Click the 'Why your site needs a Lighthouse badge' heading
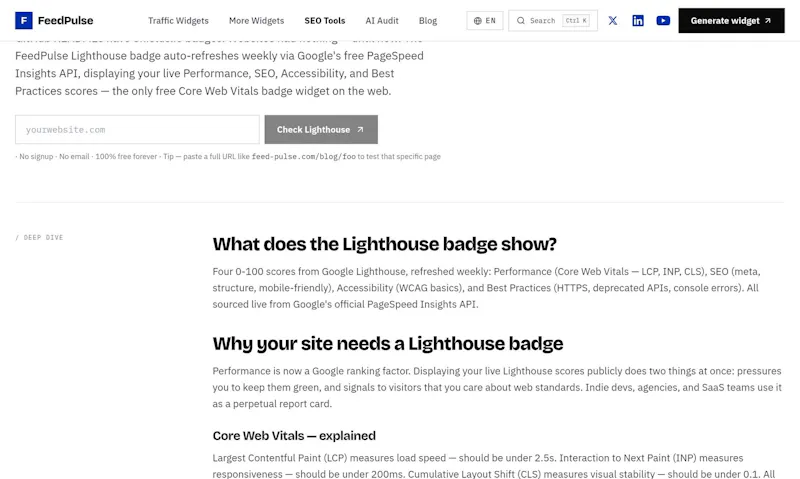The height and width of the screenshot is (479, 800). pyautogui.click(x=388, y=343)
